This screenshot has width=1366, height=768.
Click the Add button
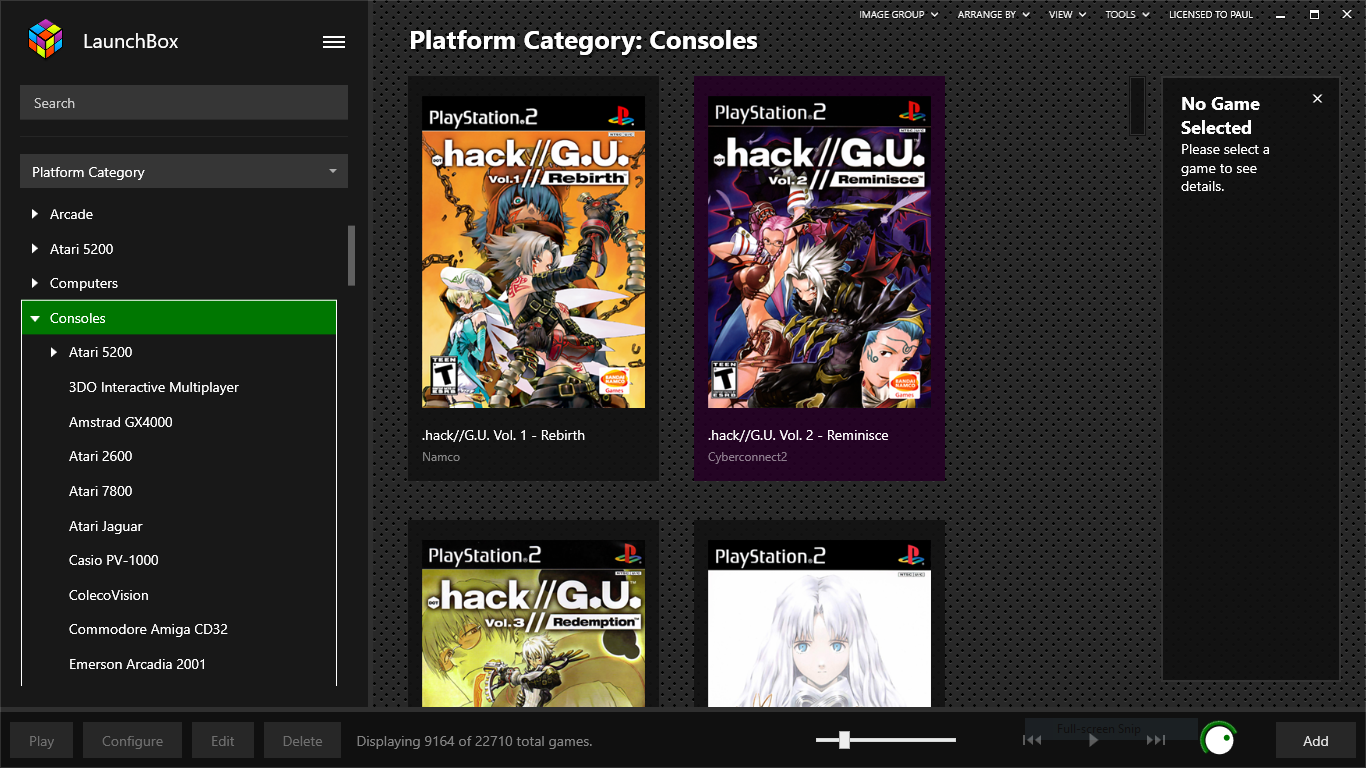[x=1316, y=741]
